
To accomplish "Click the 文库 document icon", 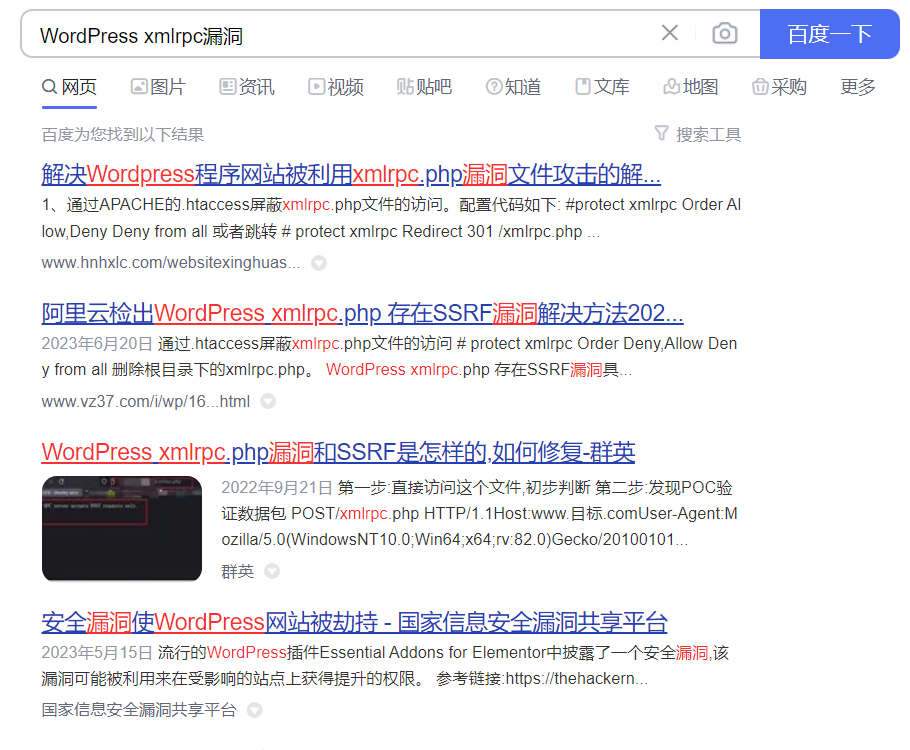I will point(583,87).
